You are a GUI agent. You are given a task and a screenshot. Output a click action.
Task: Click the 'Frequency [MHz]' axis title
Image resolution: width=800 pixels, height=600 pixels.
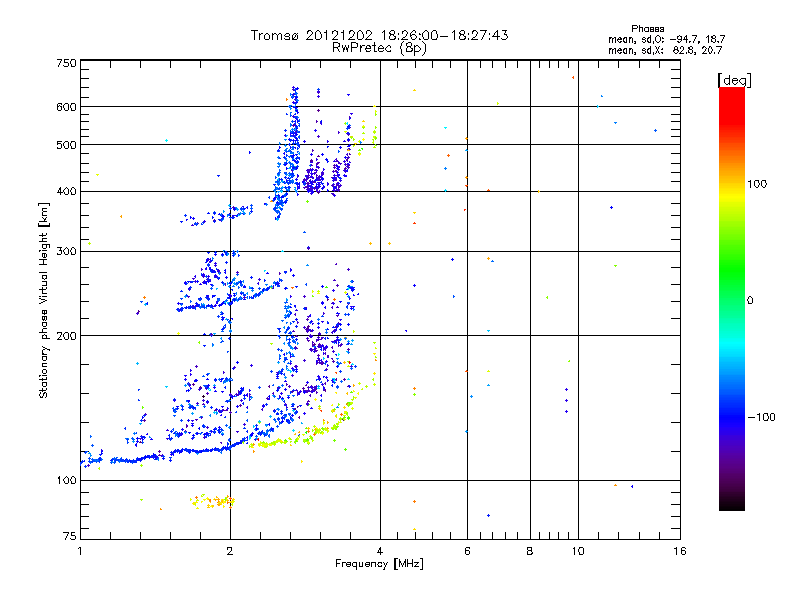click(x=379, y=564)
